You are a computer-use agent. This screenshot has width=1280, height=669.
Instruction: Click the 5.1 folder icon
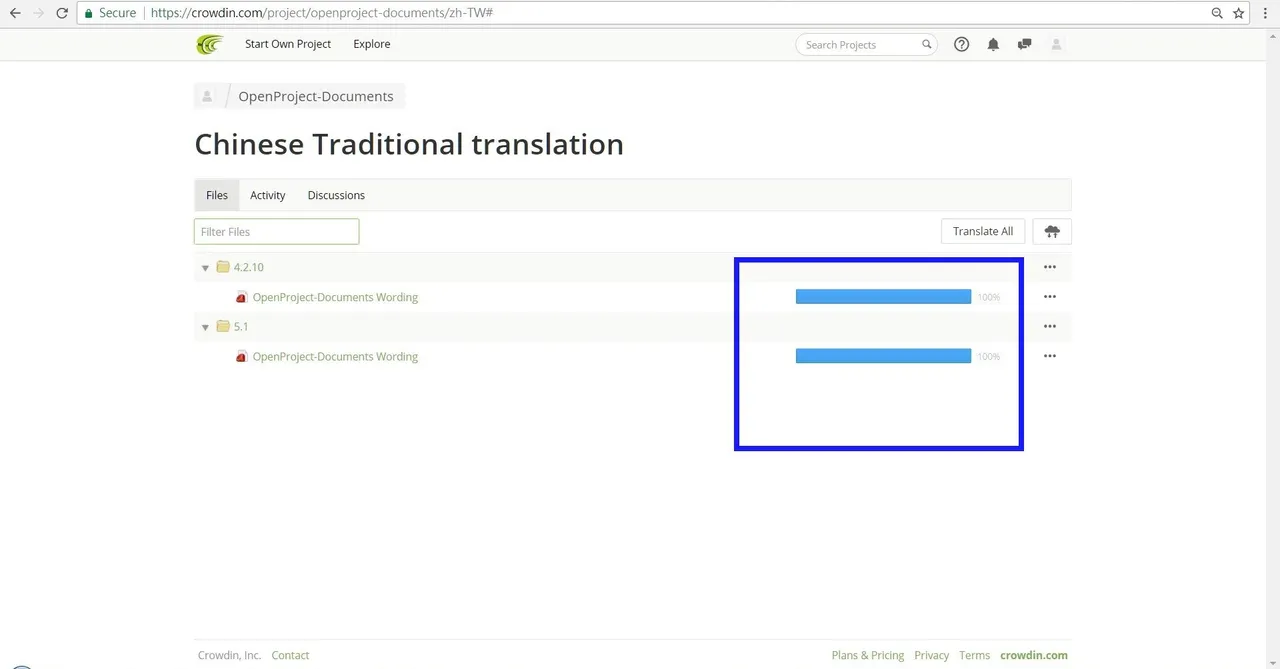[x=223, y=326]
